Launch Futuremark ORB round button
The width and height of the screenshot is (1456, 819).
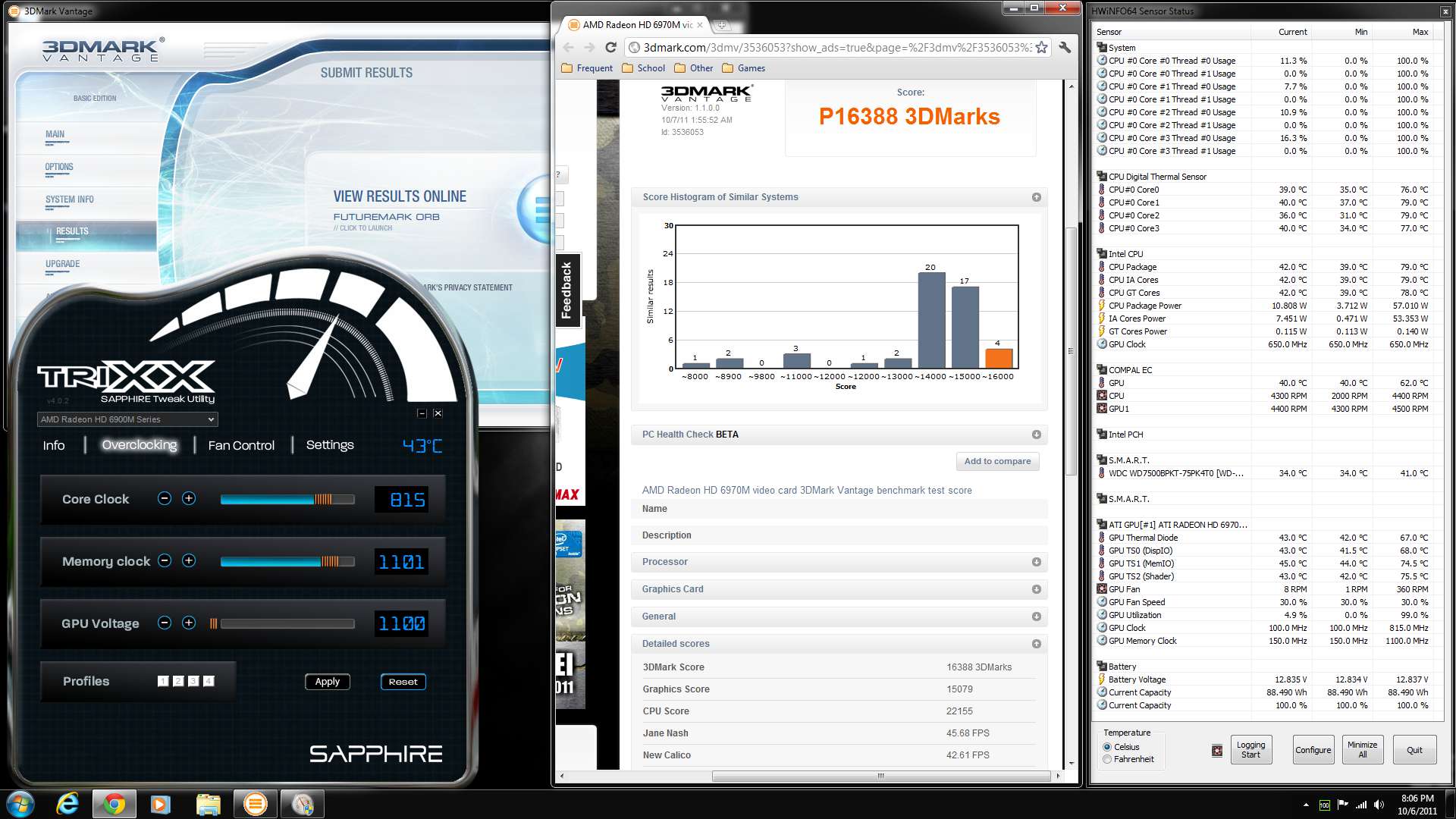coord(535,209)
